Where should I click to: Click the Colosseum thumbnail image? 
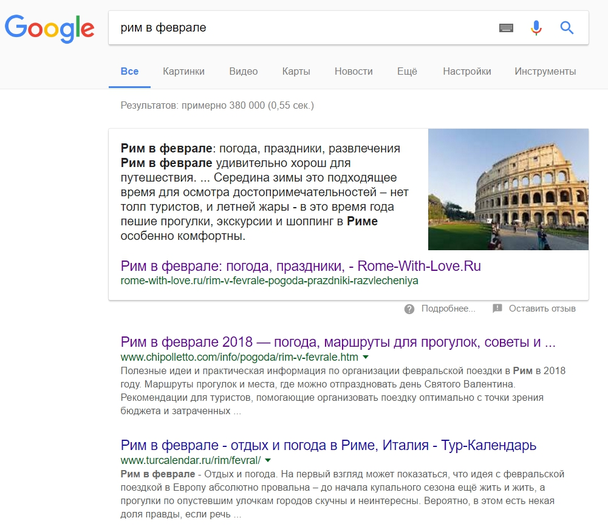tap(508, 189)
